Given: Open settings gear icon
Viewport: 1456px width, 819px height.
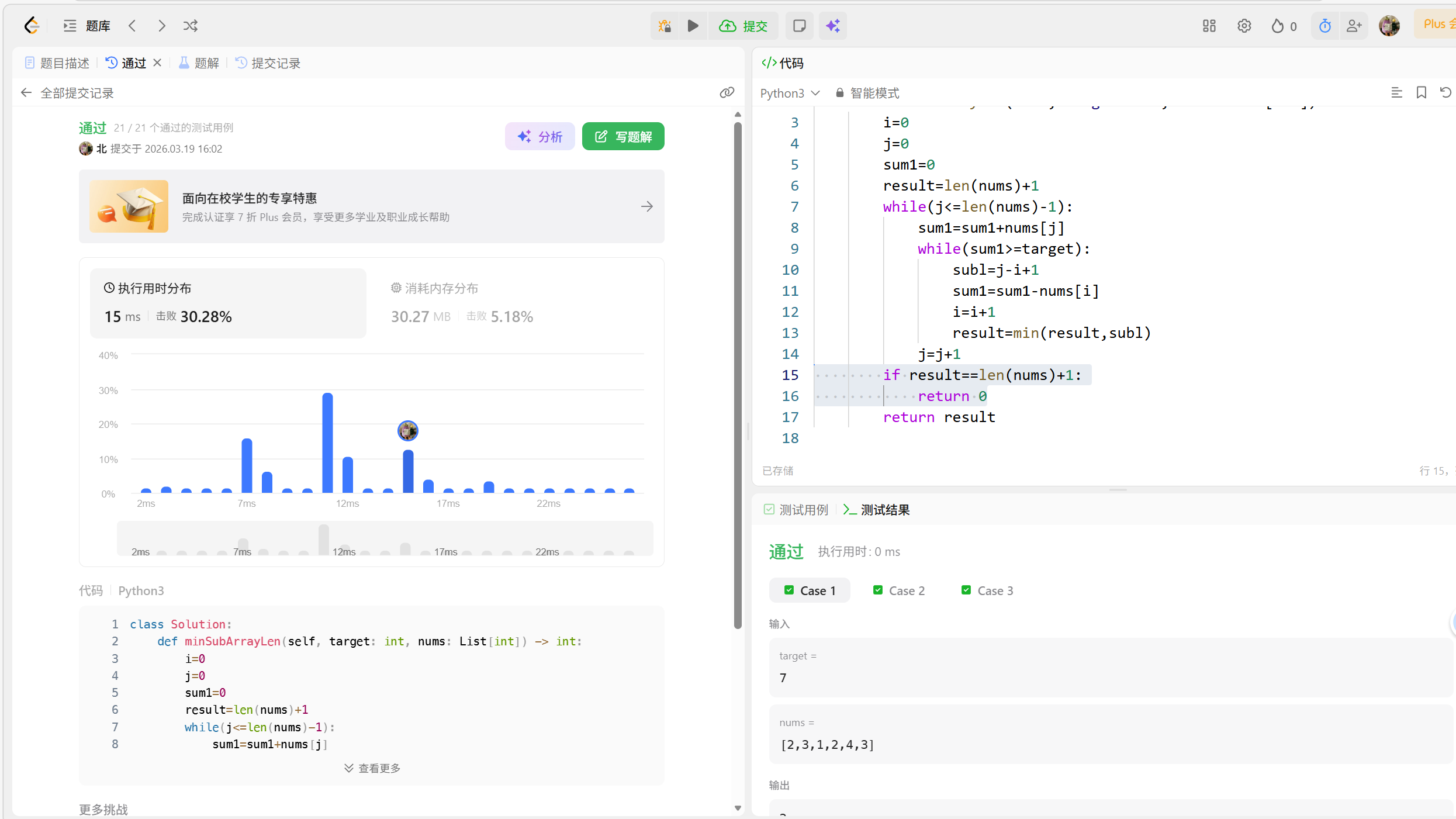Looking at the screenshot, I should pos(1244,26).
